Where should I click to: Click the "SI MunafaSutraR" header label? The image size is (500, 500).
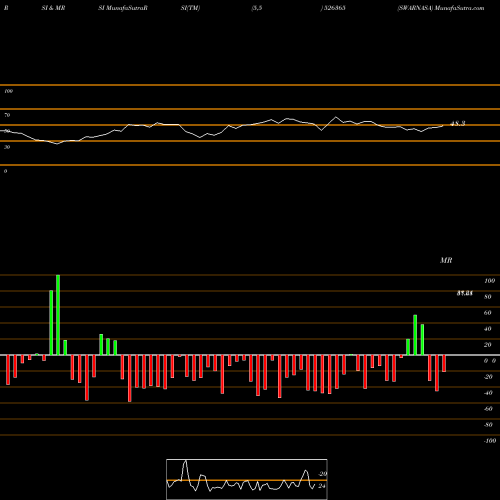coord(123,8)
